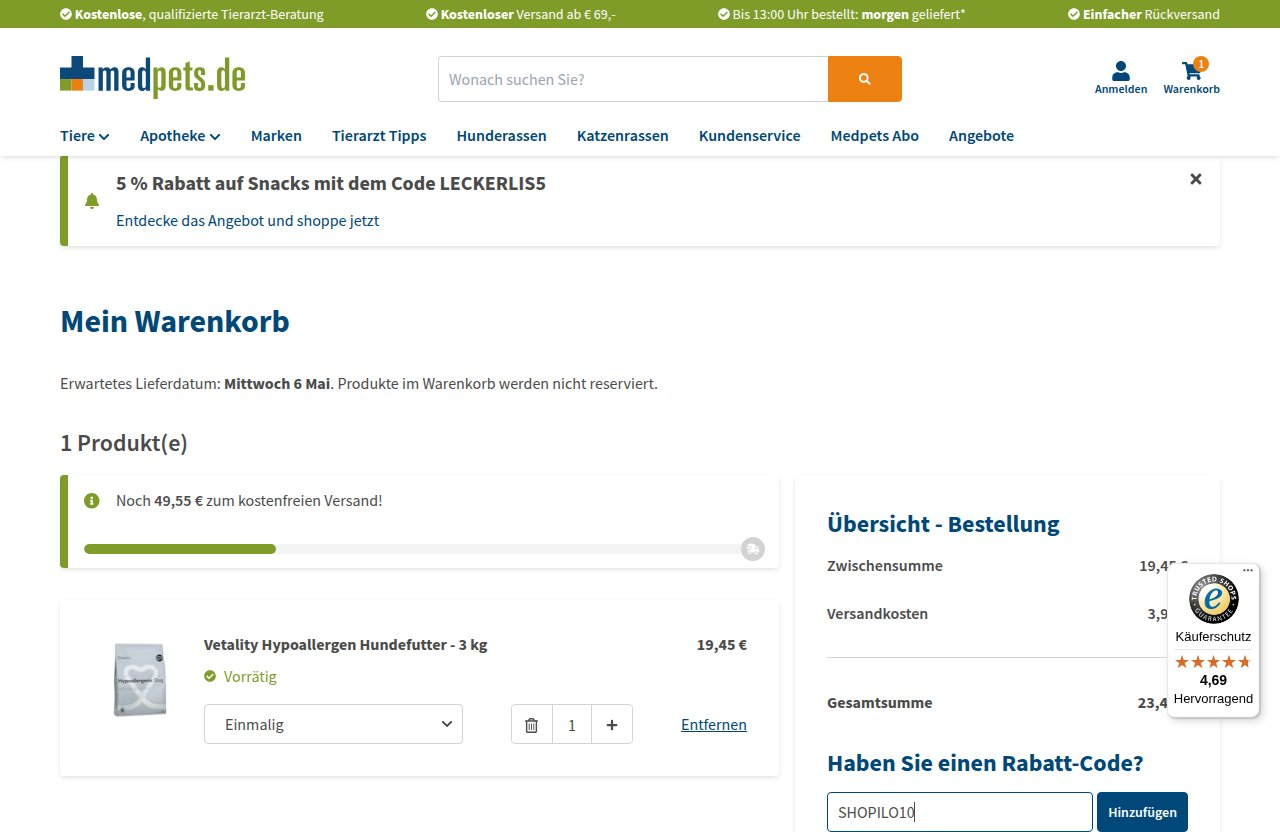Click the info icon beside free shipping notice
Image resolution: width=1280 pixels, height=832 pixels.
(x=92, y=500)
